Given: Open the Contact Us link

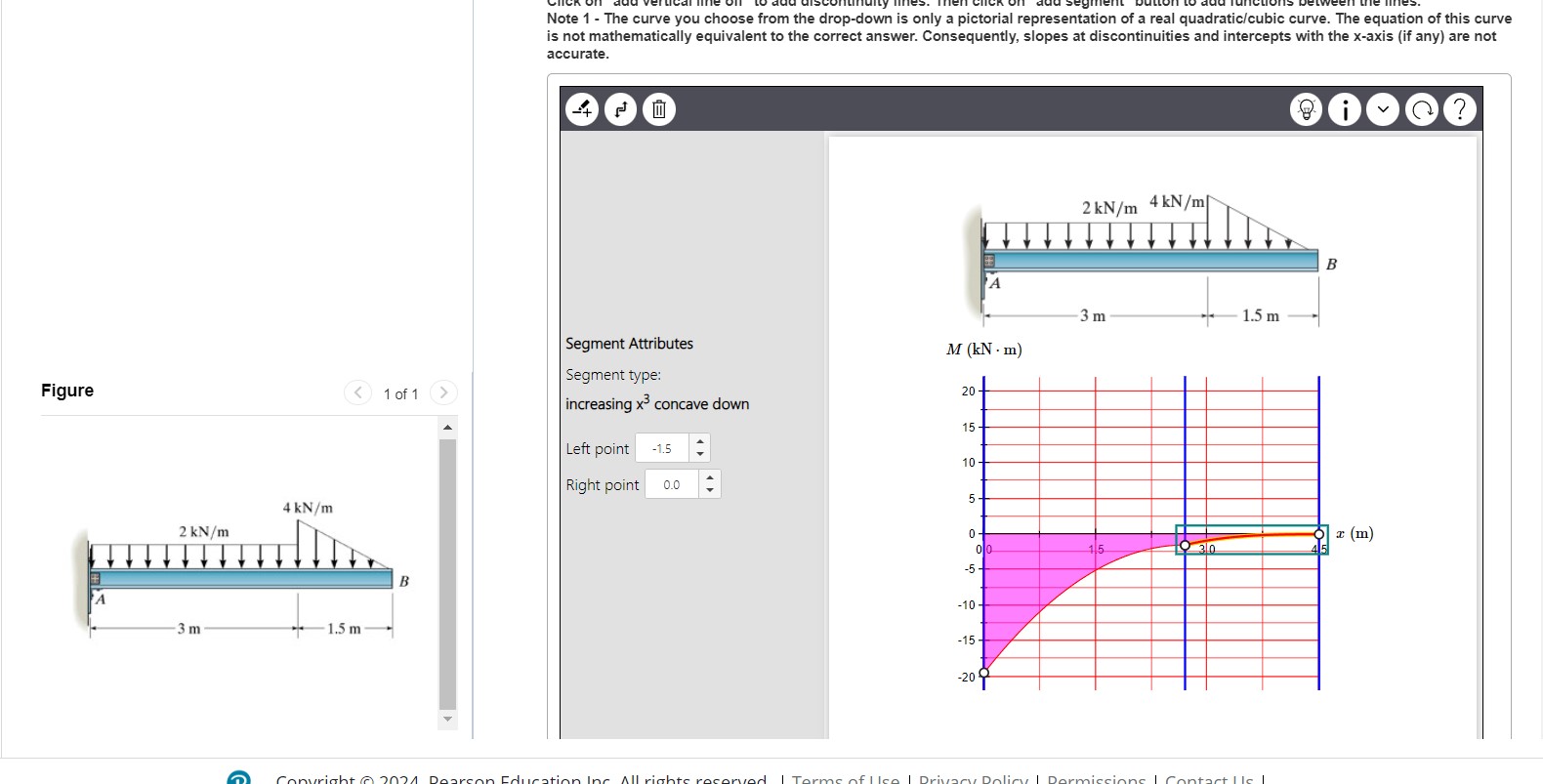Looking at the screenshot, I should 1209,778.
